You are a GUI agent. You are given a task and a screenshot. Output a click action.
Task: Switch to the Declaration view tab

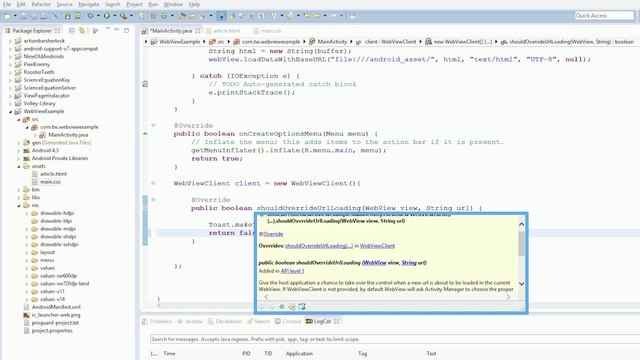coord(225,322)
